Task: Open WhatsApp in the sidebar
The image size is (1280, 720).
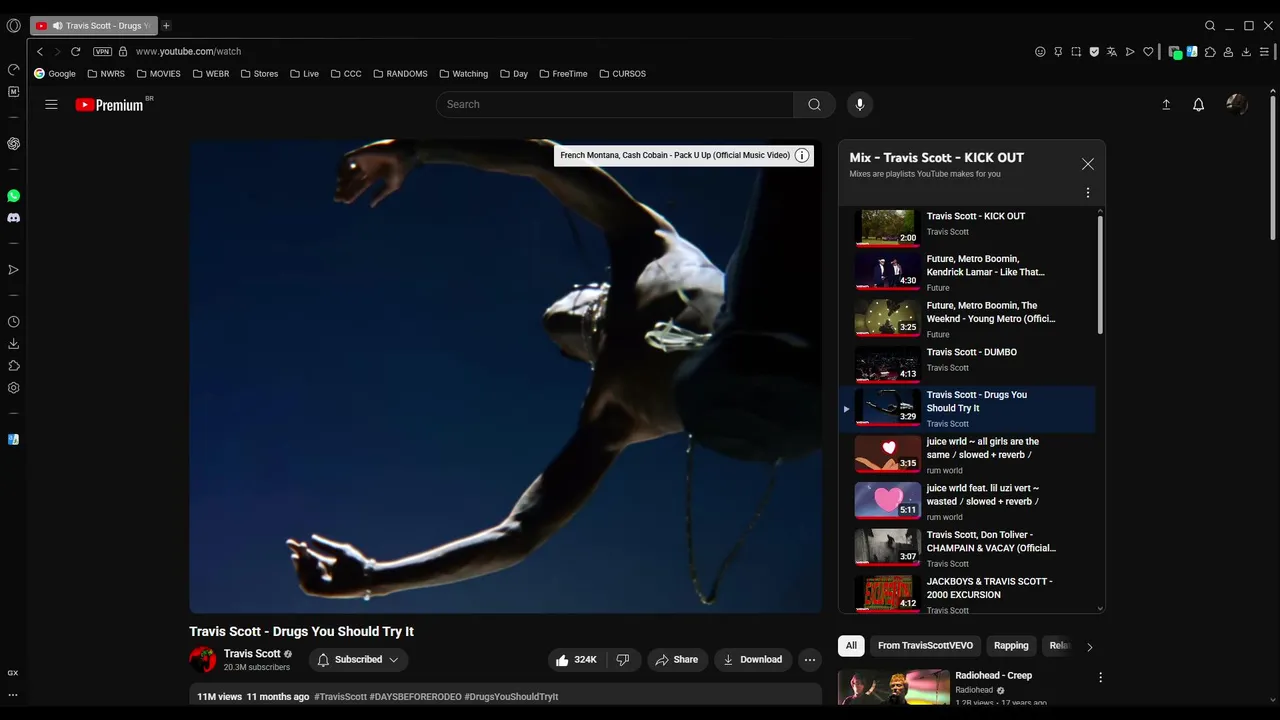Action: pyautogui.click(x=13, y=196)
